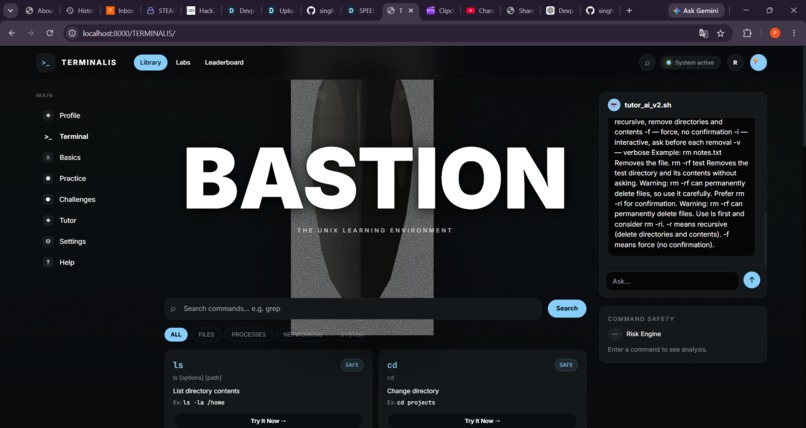This screenshot has width=806, height=428.
Task: Click the translate page icon
Action: [x=703, y=33]
